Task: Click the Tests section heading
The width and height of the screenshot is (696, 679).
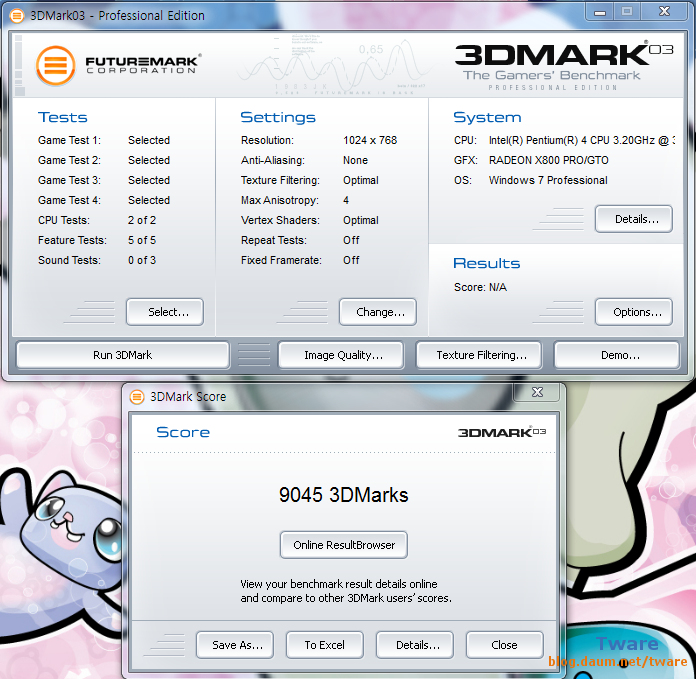Action: tap(63, 117)
